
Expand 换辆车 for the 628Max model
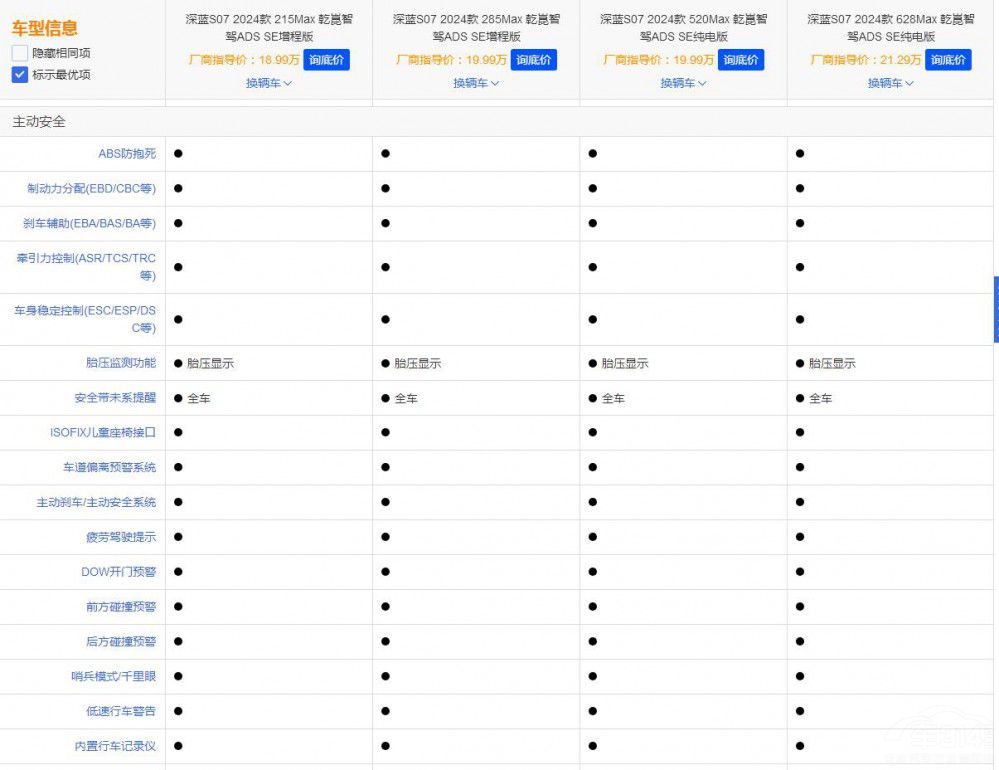[890, 83]
